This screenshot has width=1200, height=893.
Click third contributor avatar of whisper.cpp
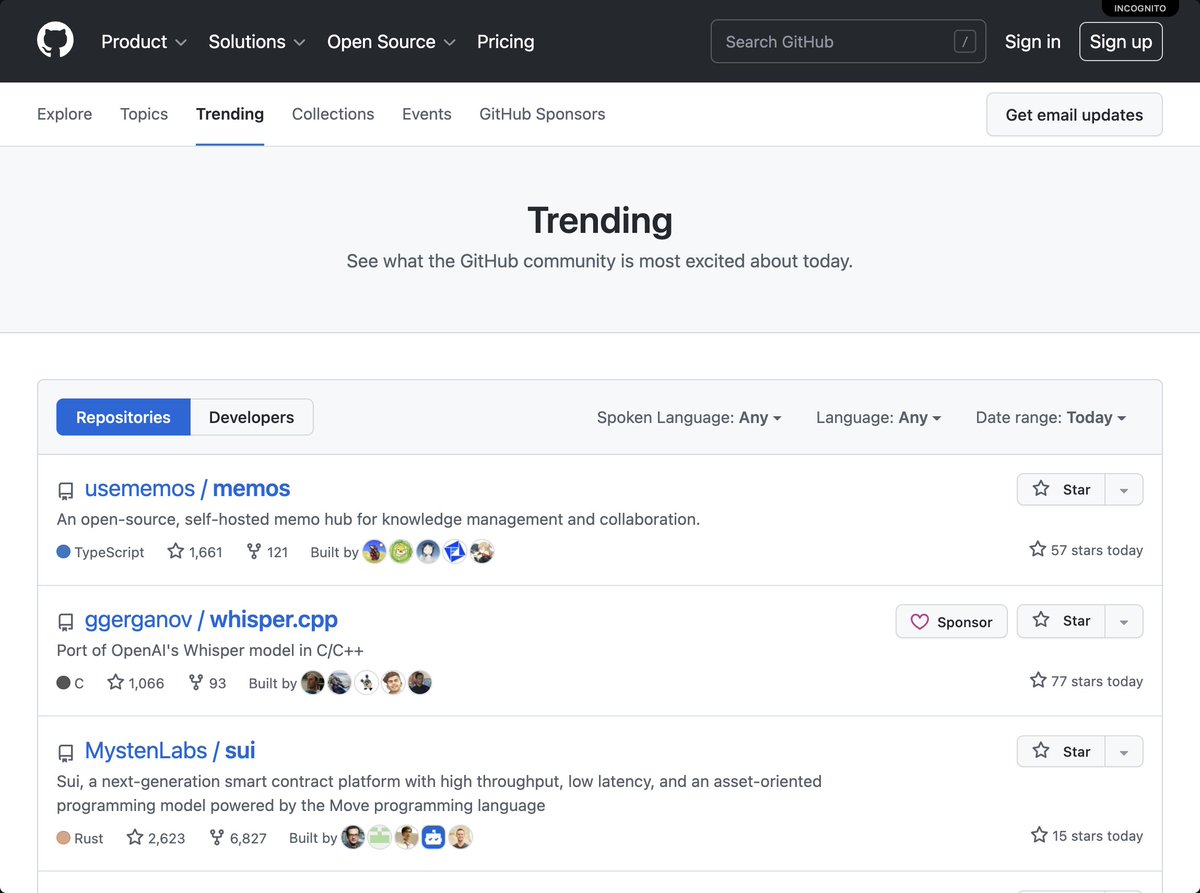367,682
